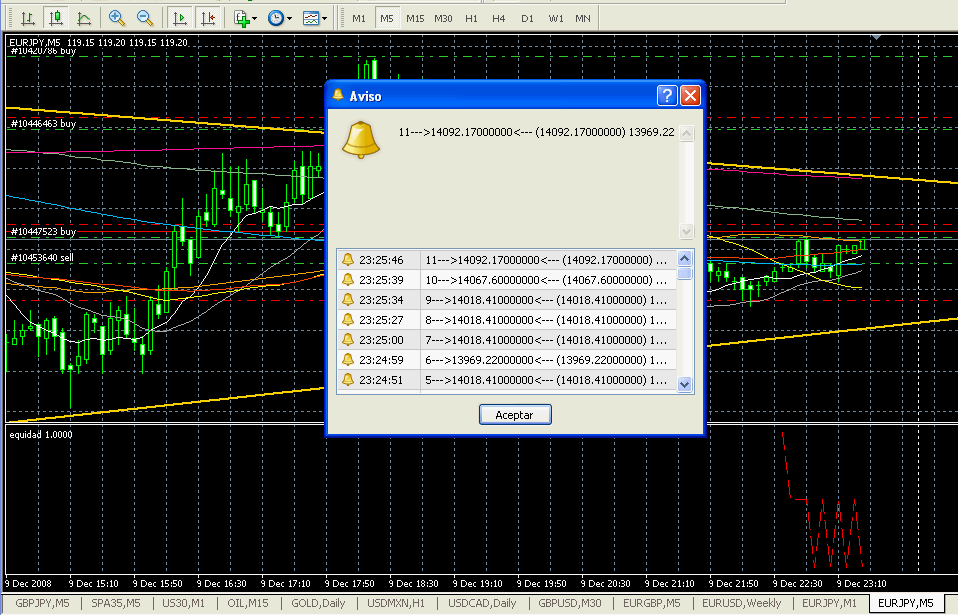Click the active EURJPY,M5 chart tab
958x615 pixels.
tap(905, 603)
